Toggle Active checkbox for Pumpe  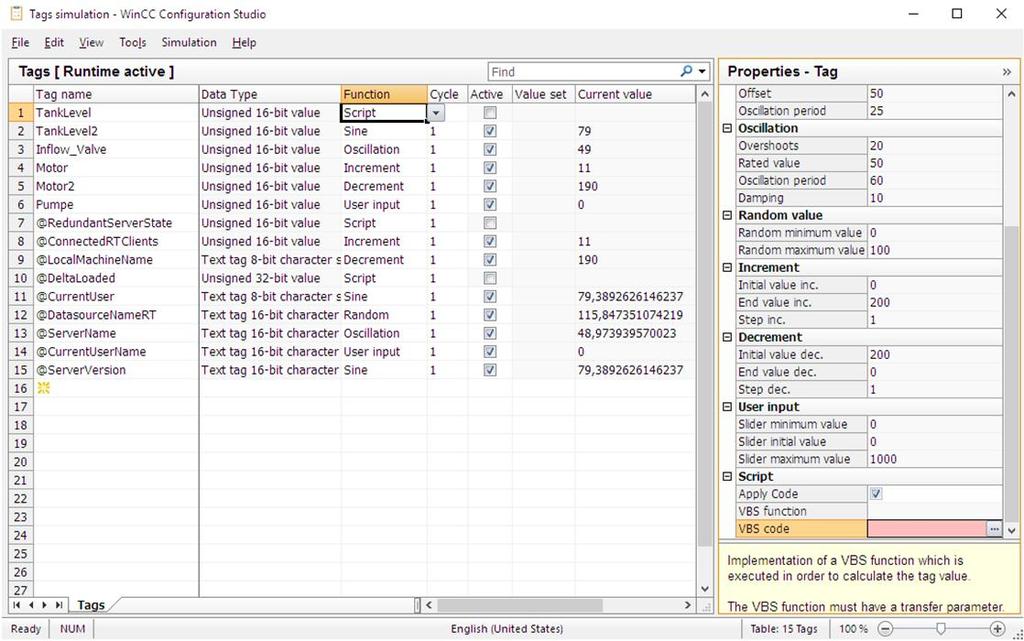[490, 204]
